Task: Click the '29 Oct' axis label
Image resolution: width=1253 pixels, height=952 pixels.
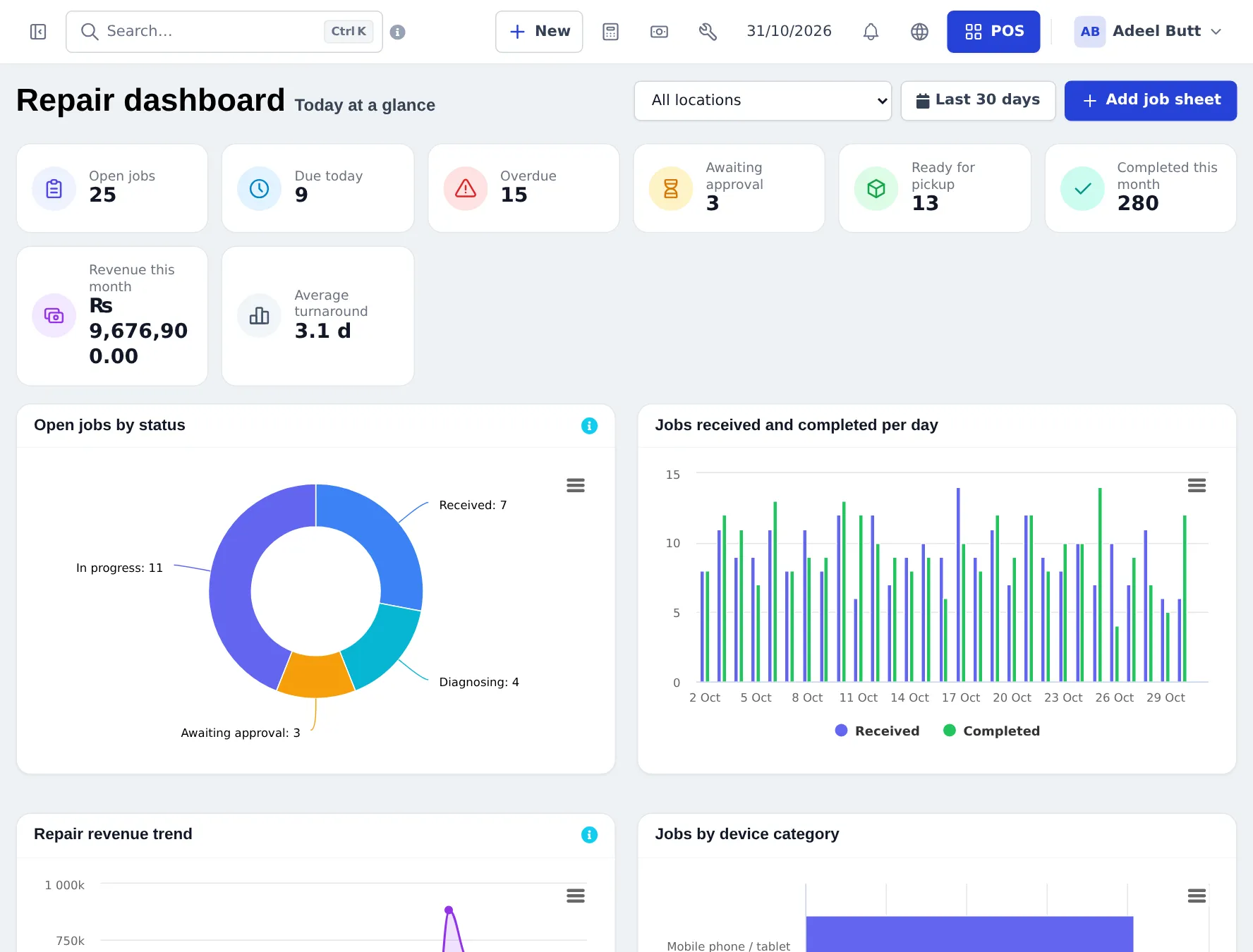Action: point(1166,697)
